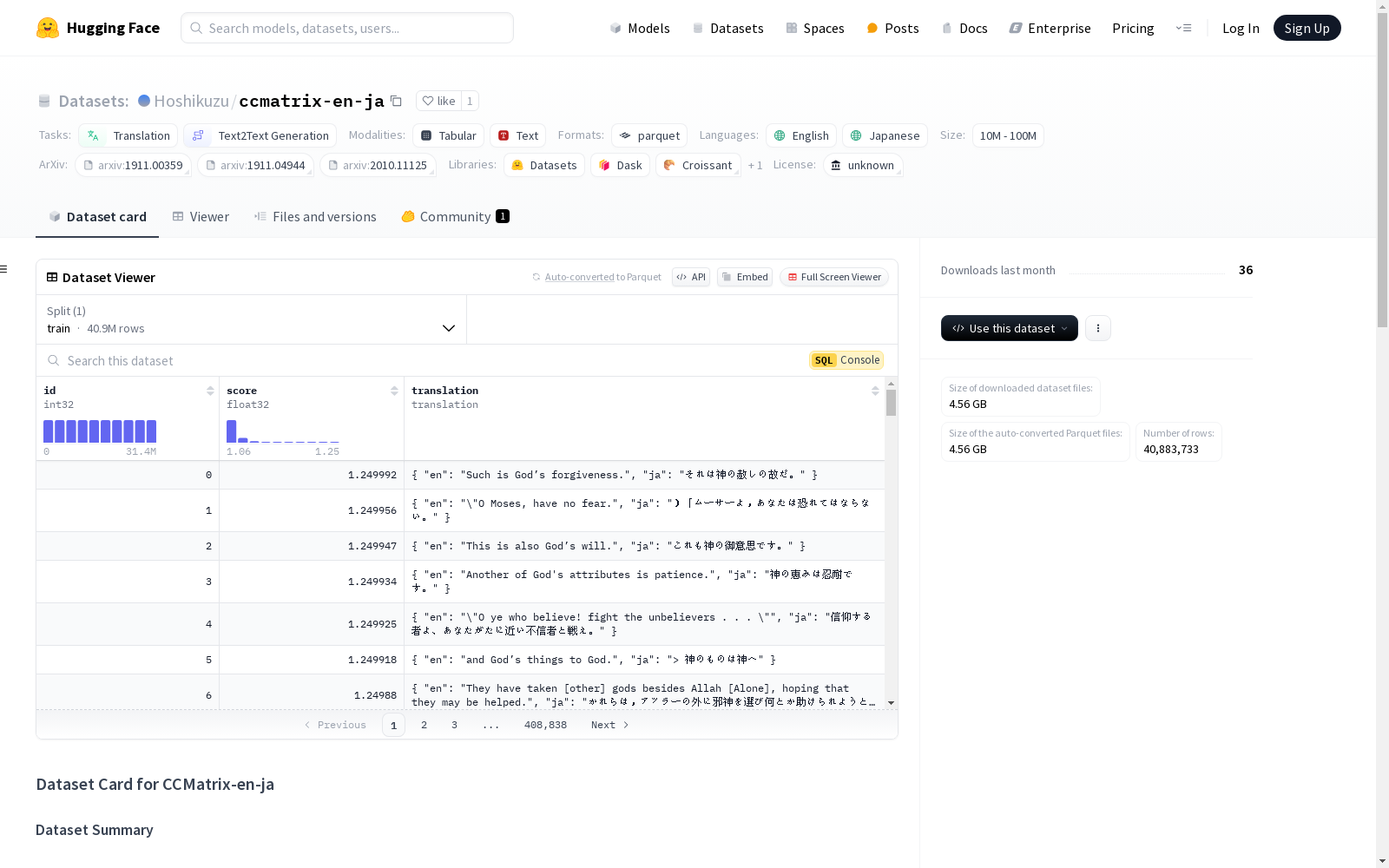
Task: Open the navigation overflow menu icon
Action: point(1183,28)
